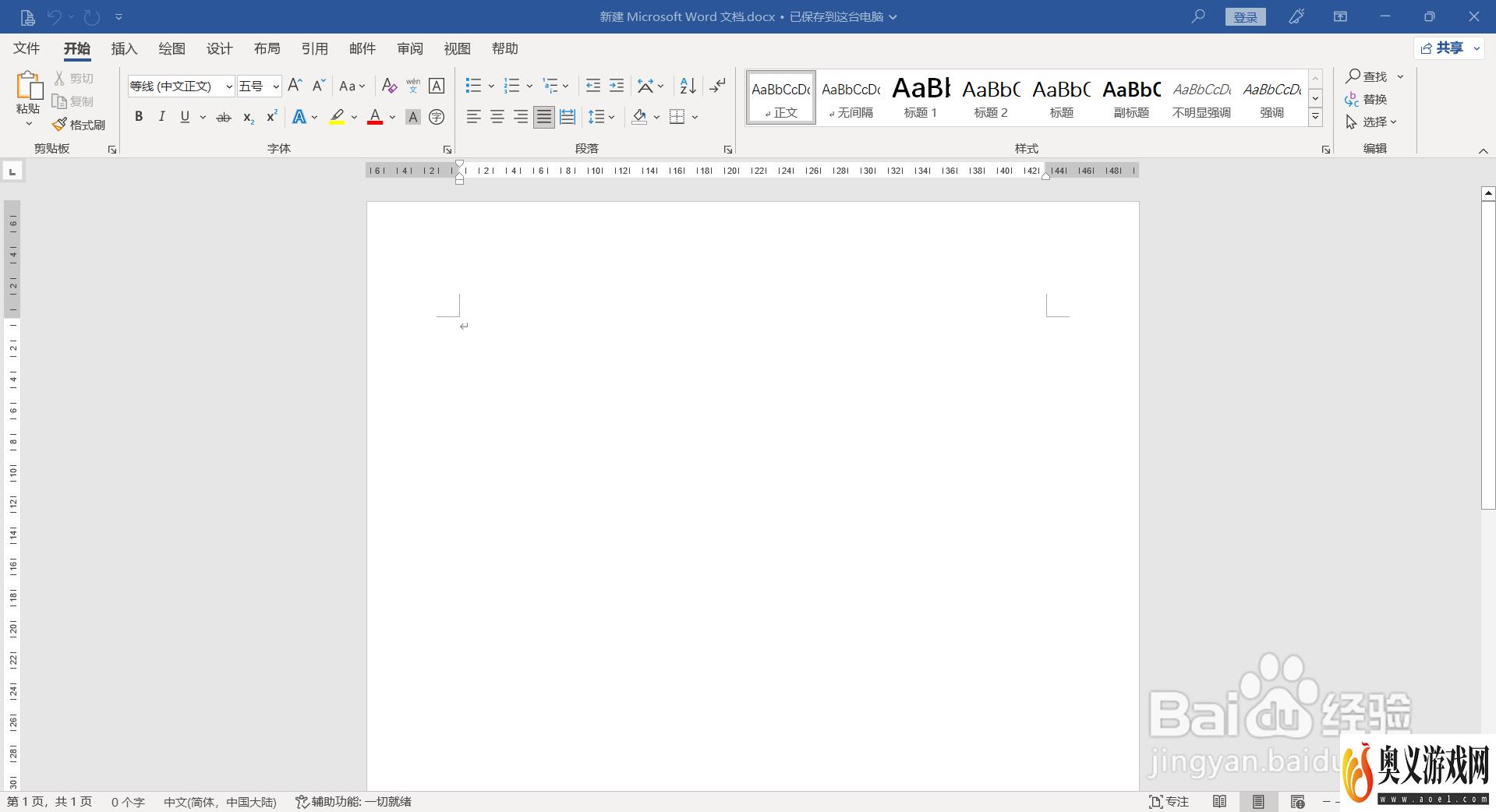Switch to the References tab
The height and width of the screenshot is (812, 1496).
tap(314, 48)
